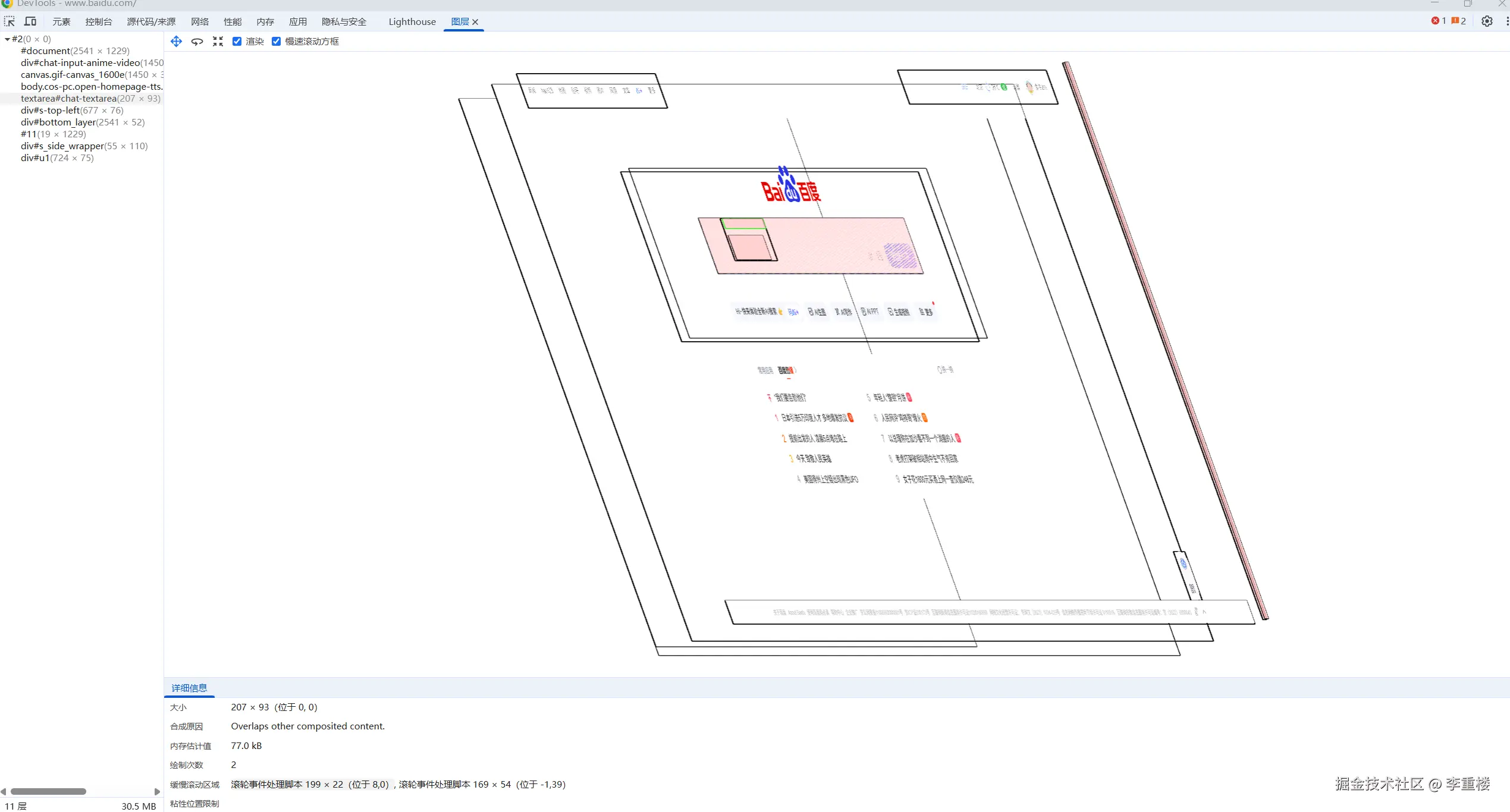The width and height of the screenshot is (1510, 812).
Task: Open the 隐私与安全 tab
Action: (x=344, y=21)
